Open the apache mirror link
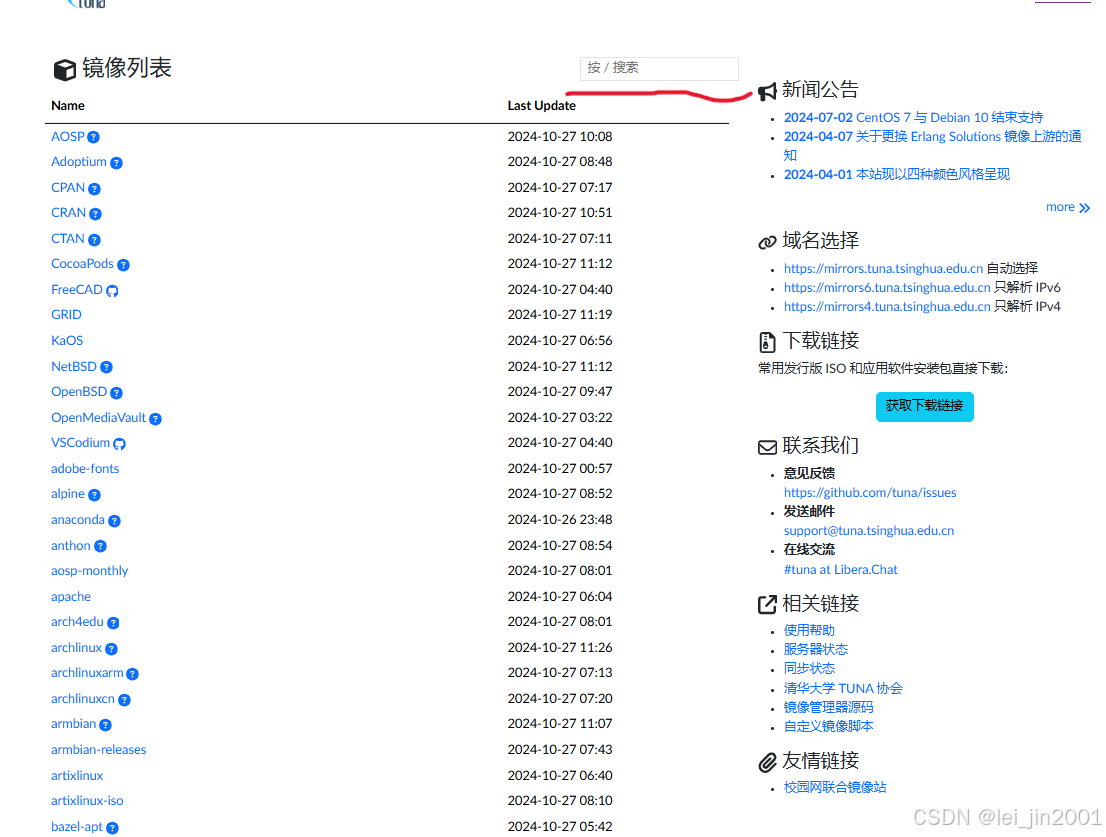 [x=71, y=597]
